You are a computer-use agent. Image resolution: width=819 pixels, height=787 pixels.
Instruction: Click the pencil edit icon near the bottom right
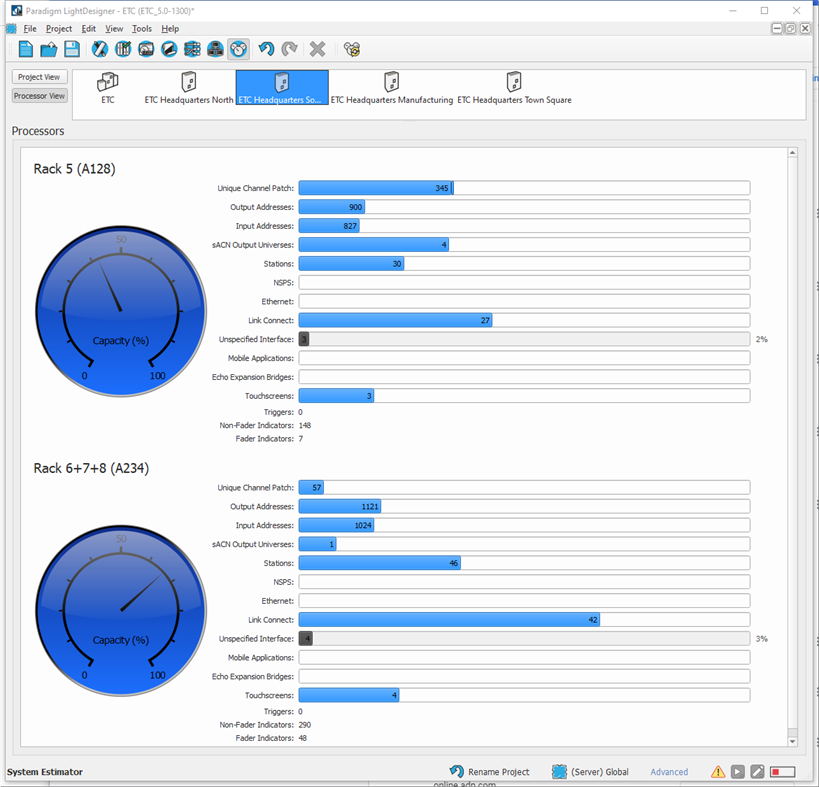[755, 771]
